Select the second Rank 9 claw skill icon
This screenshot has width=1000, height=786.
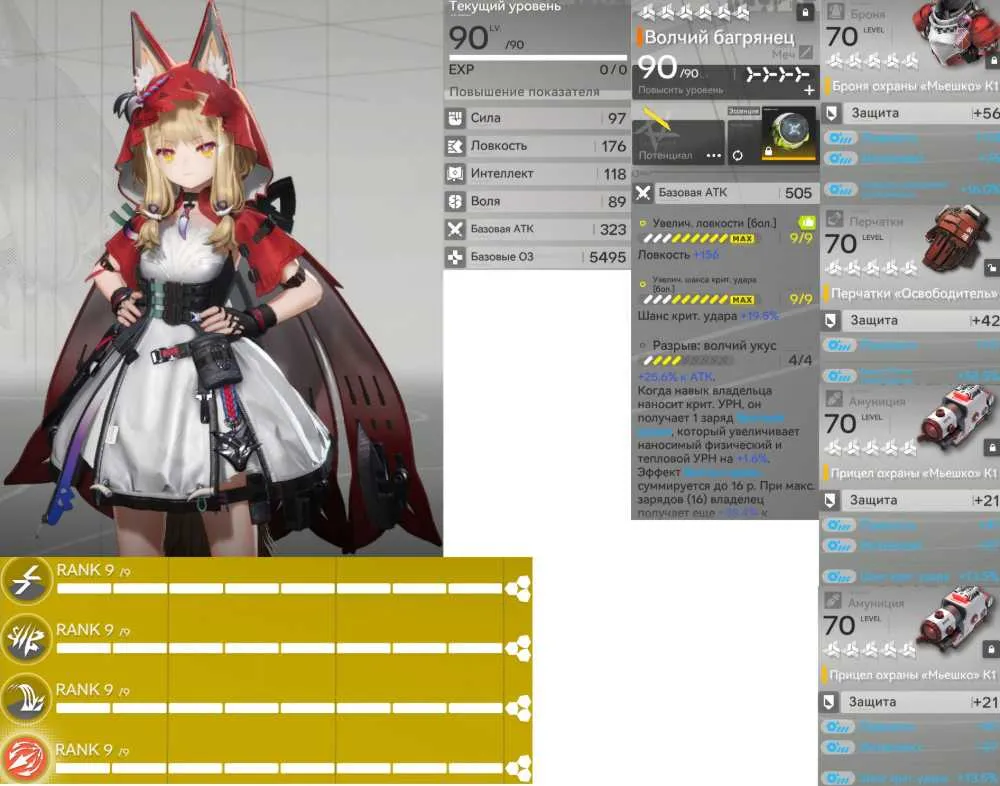[x=26, y=640]
